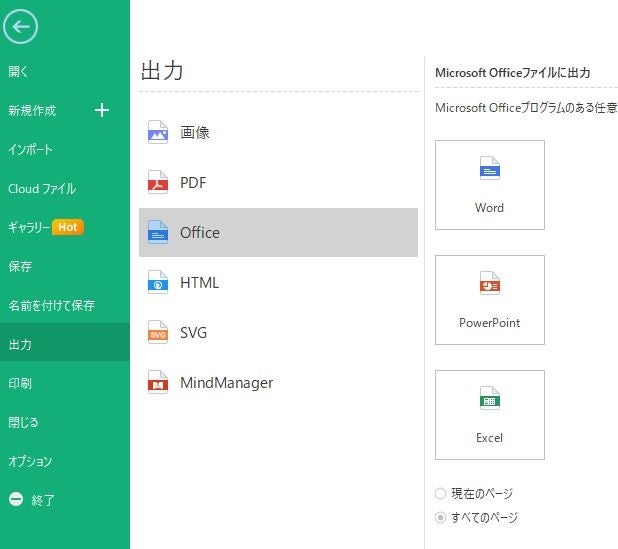
Task: Click the Microsoft Officeプログラムのある任意 description text
Action: [x=526, y=108]
